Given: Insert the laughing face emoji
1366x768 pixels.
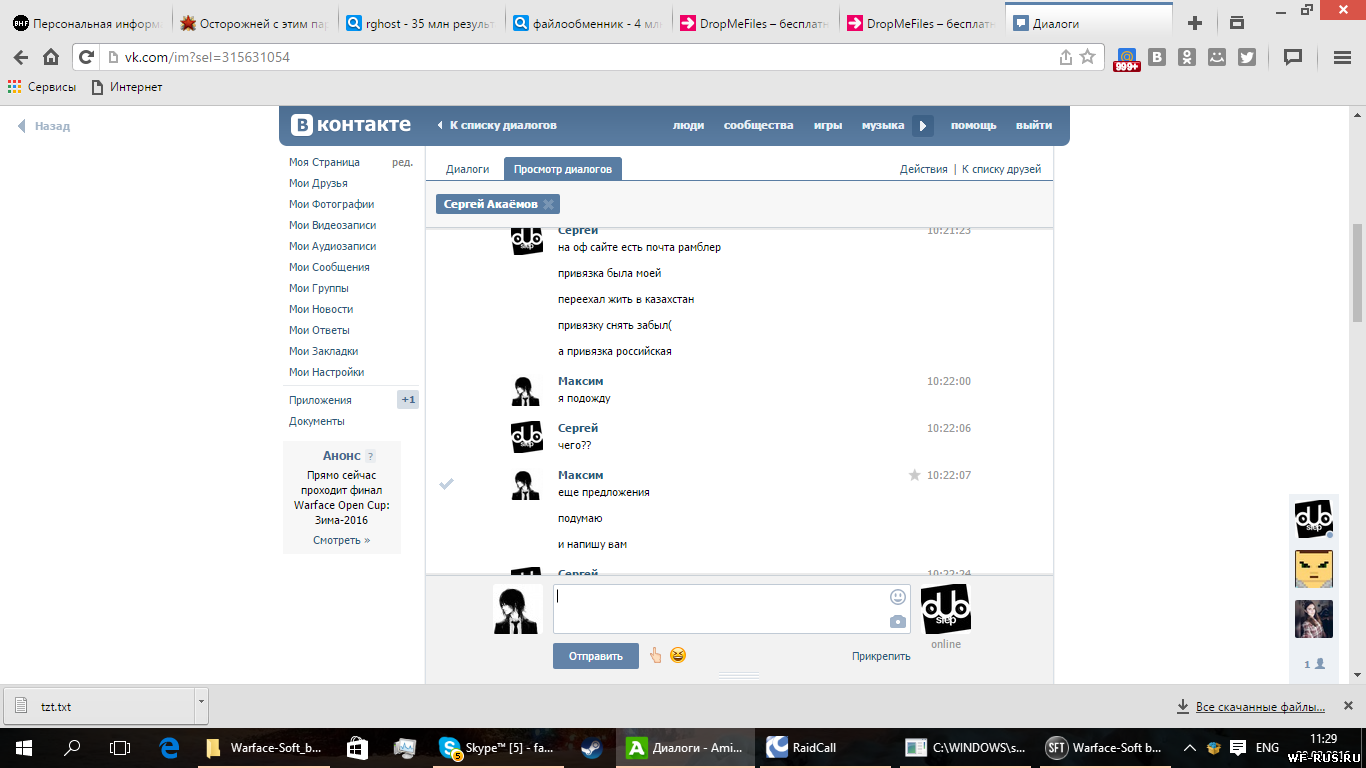Looking at the screenshot, I should point(678,656).
